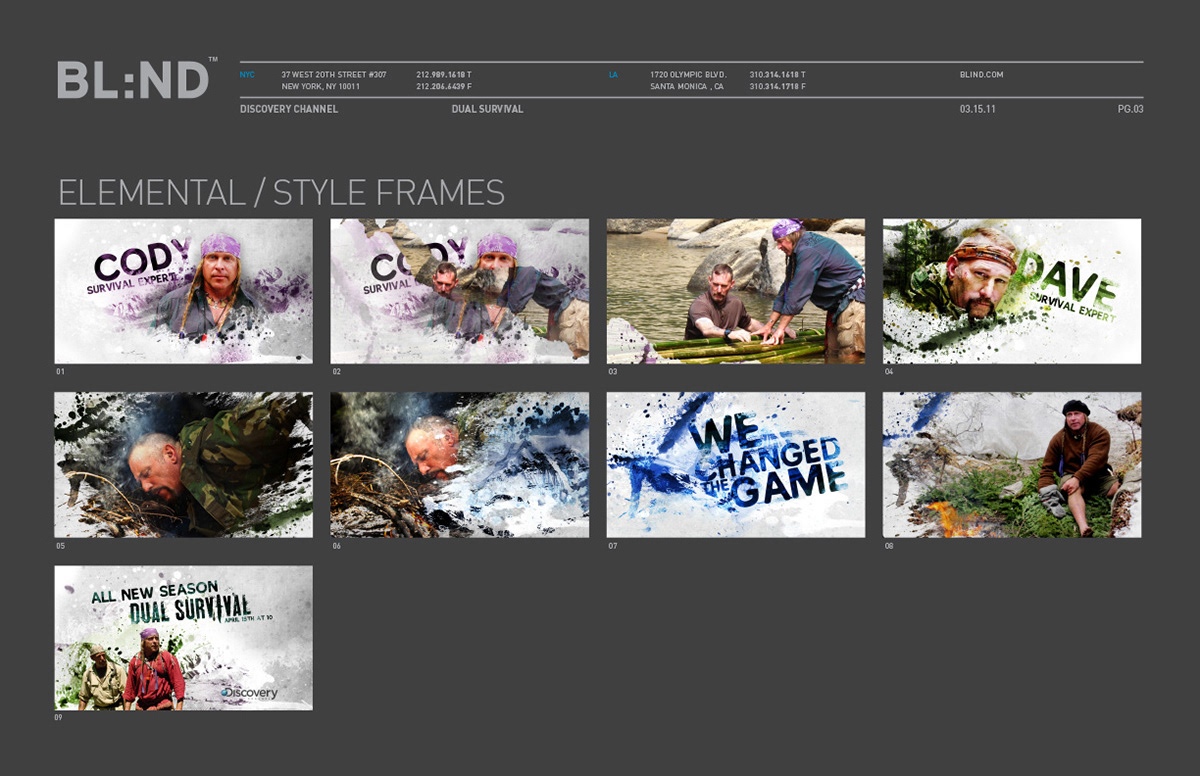Screen dimensions: 1200x776
Task: Click the Dual Survival project title
Action: (487, 109)
